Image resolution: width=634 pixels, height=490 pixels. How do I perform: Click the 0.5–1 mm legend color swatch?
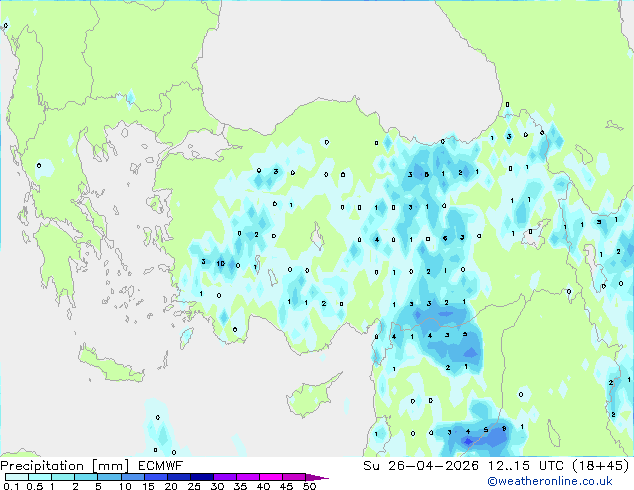40,477
